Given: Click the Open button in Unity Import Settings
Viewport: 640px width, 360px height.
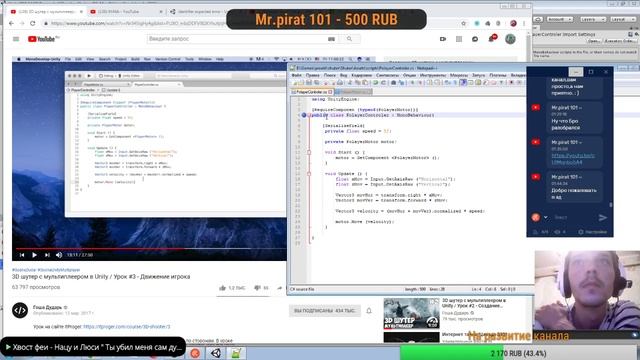Looking at the screenshot, I should (x=594, y=41).
